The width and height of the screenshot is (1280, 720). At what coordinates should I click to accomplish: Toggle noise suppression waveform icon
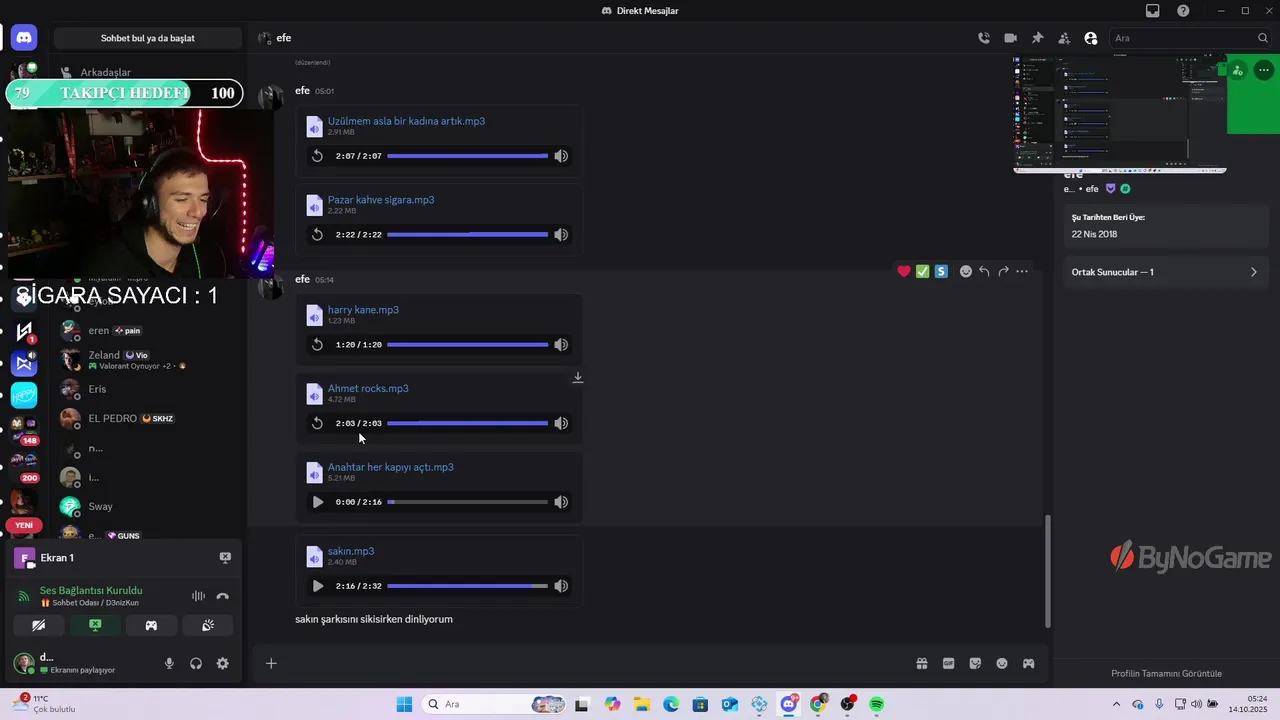coord(198,596)
